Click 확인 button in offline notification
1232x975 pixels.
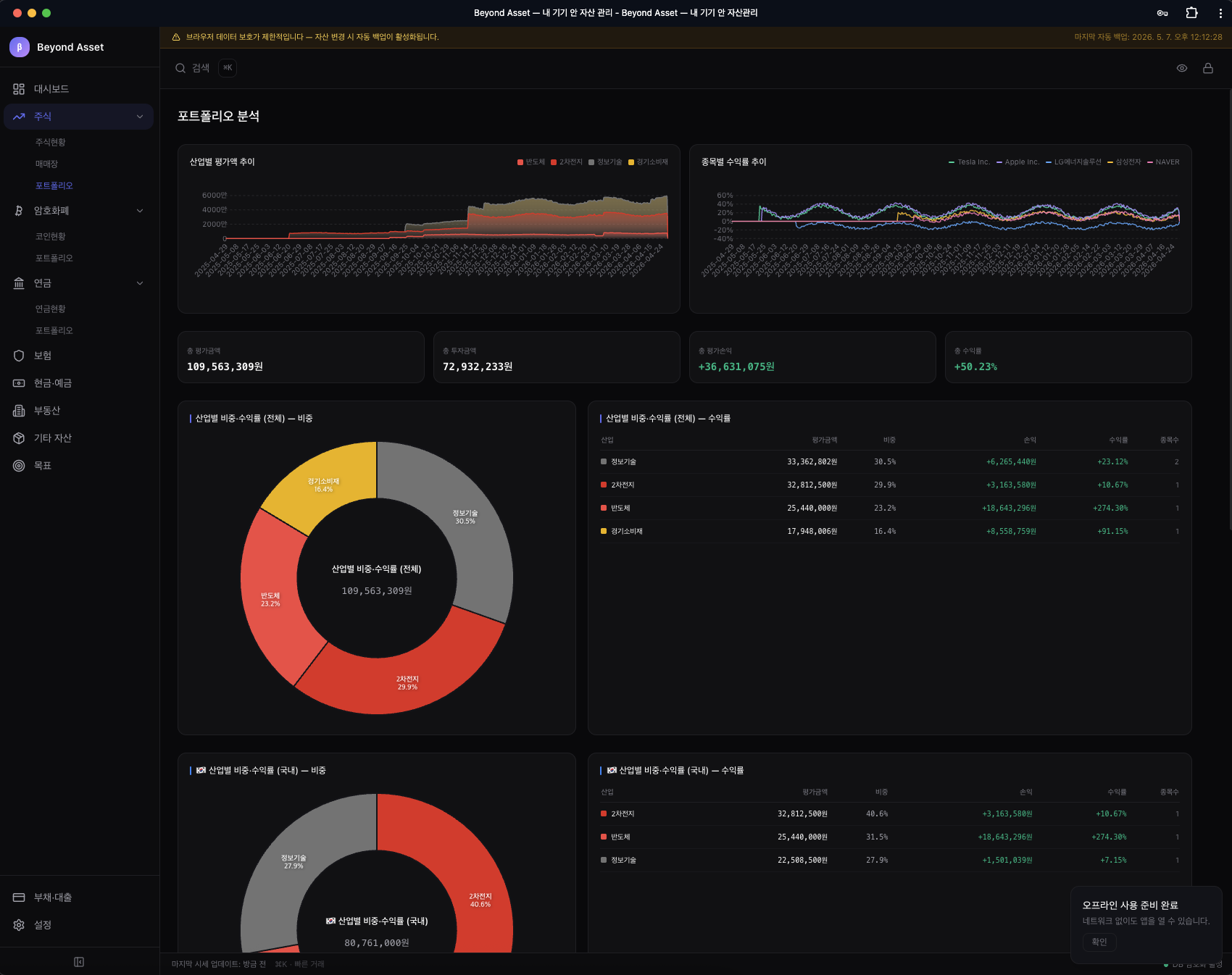tap(1099, 942)
